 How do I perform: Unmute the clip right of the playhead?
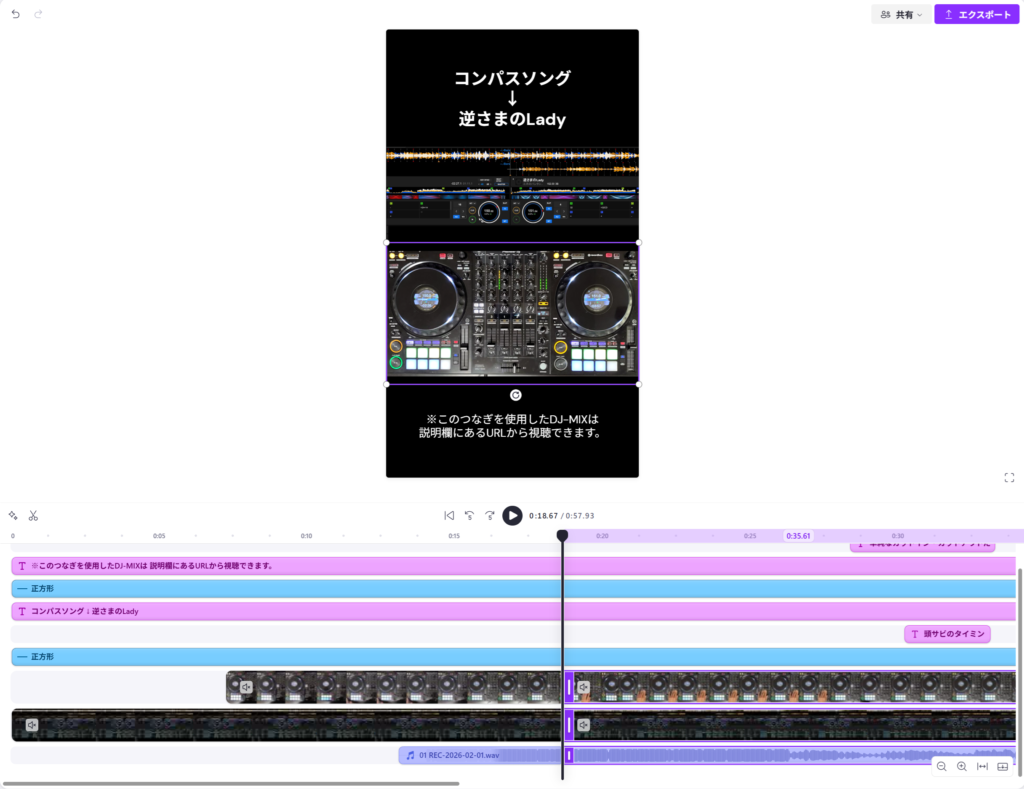pos(584,688)
